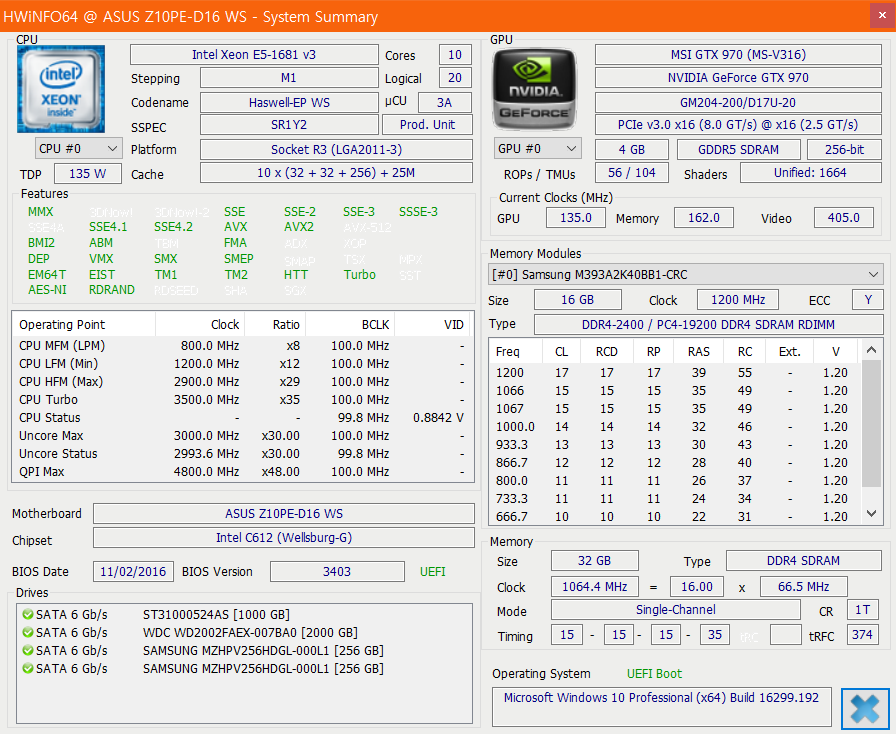Click the command rate 1T field

pyautogui.click(x=863, y=610)
